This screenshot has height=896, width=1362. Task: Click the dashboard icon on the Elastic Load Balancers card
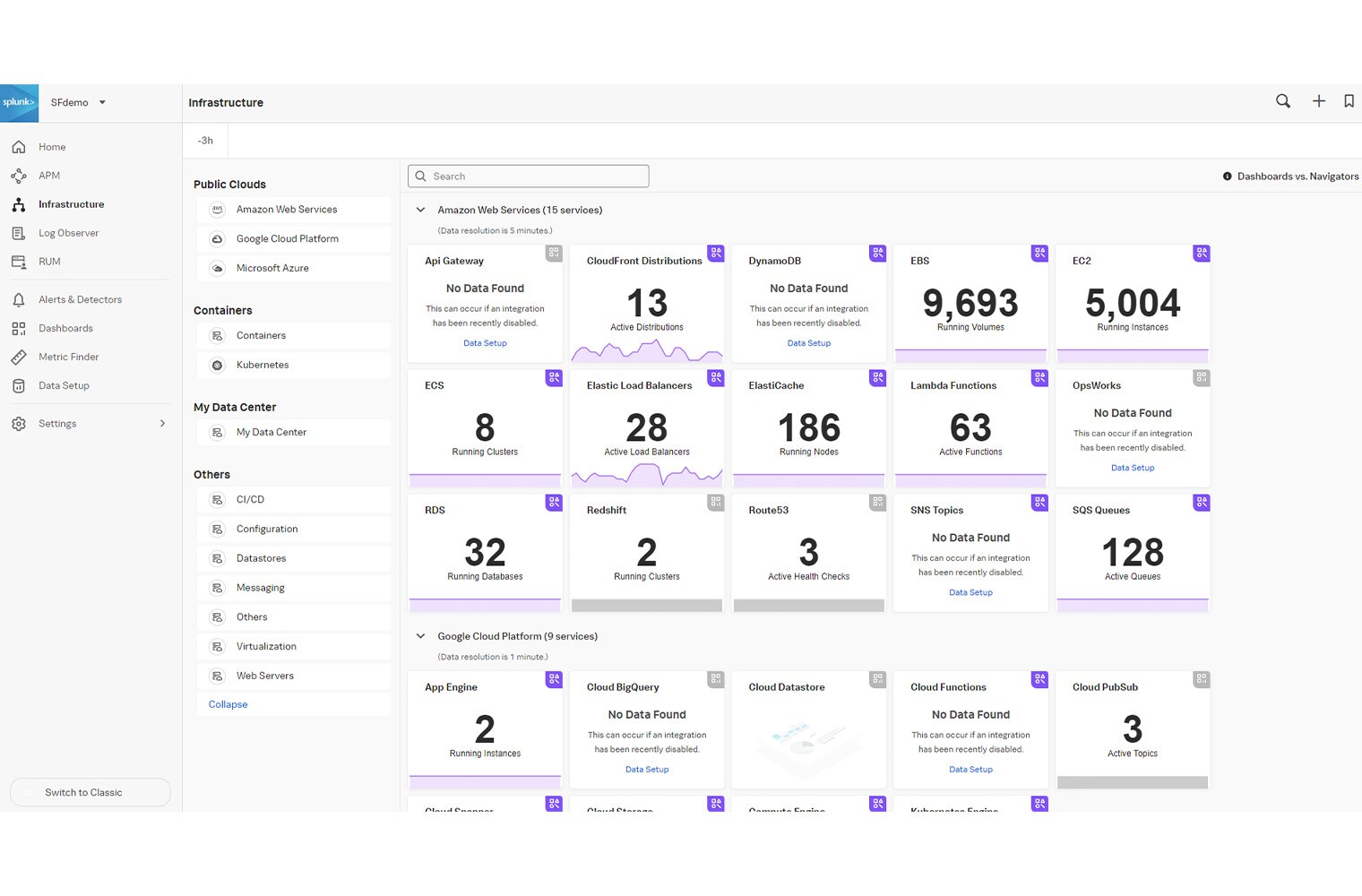pyautogui.click(x=715, y=378)
